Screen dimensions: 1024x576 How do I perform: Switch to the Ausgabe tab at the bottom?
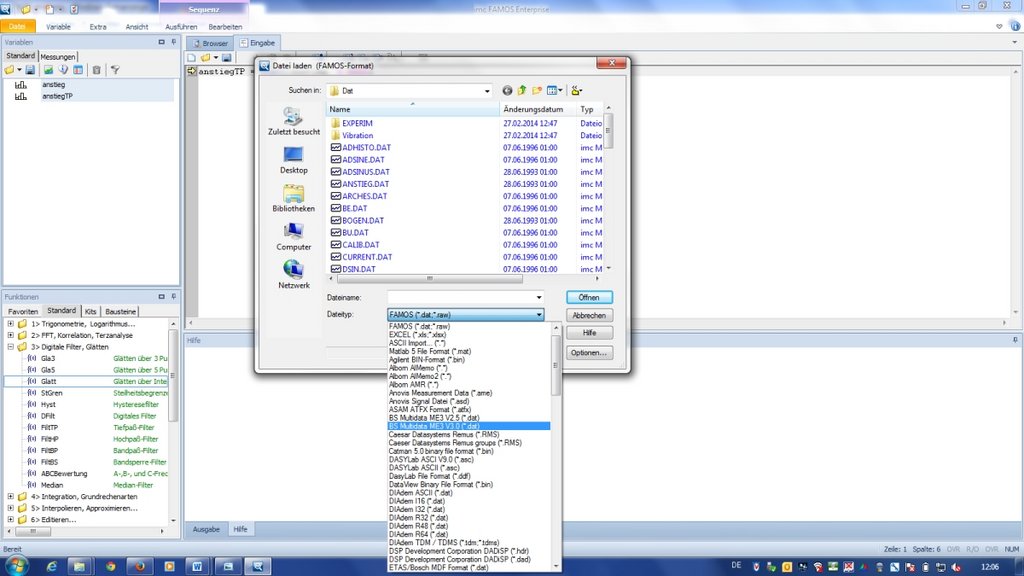pos(206,530)
